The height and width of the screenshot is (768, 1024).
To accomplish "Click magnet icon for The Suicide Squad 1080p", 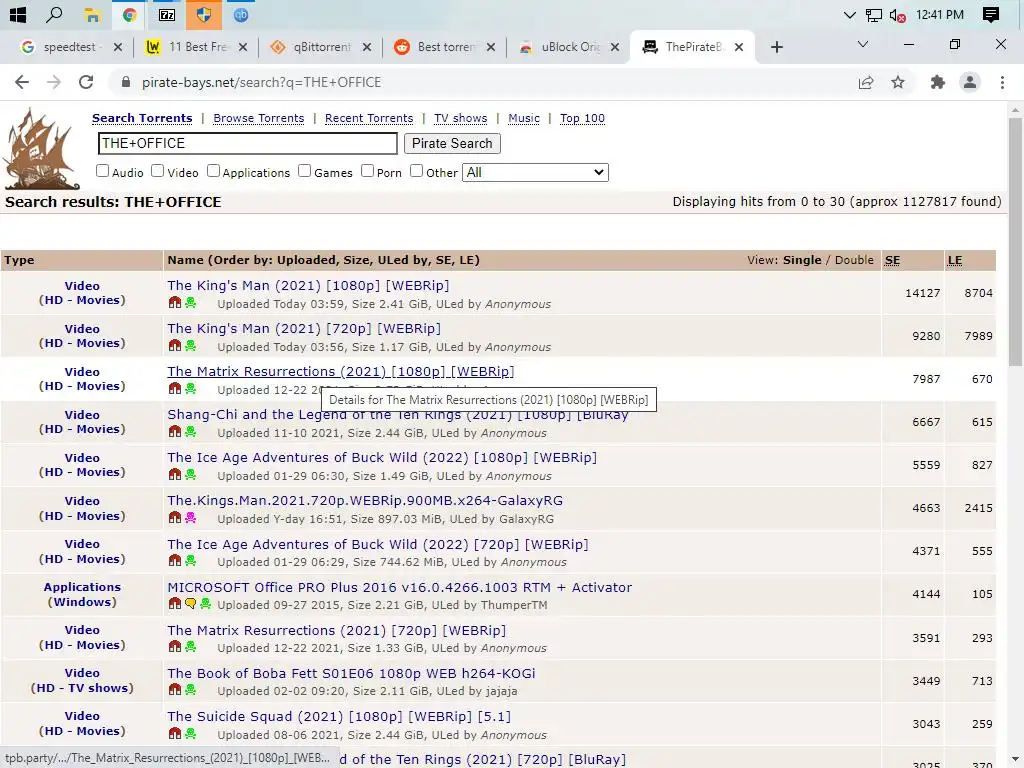I will (174, 733).
